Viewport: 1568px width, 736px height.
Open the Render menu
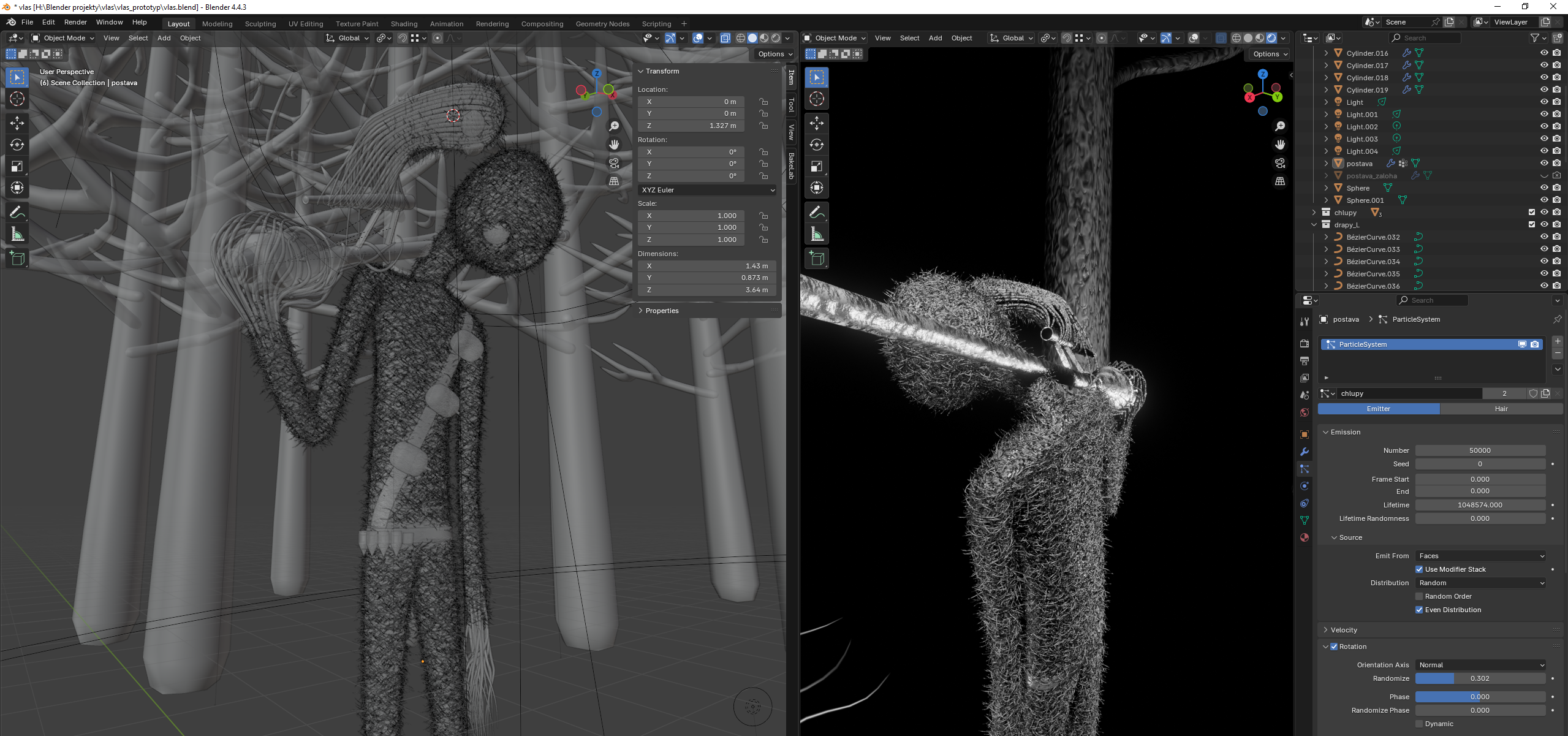pos(75,22)
